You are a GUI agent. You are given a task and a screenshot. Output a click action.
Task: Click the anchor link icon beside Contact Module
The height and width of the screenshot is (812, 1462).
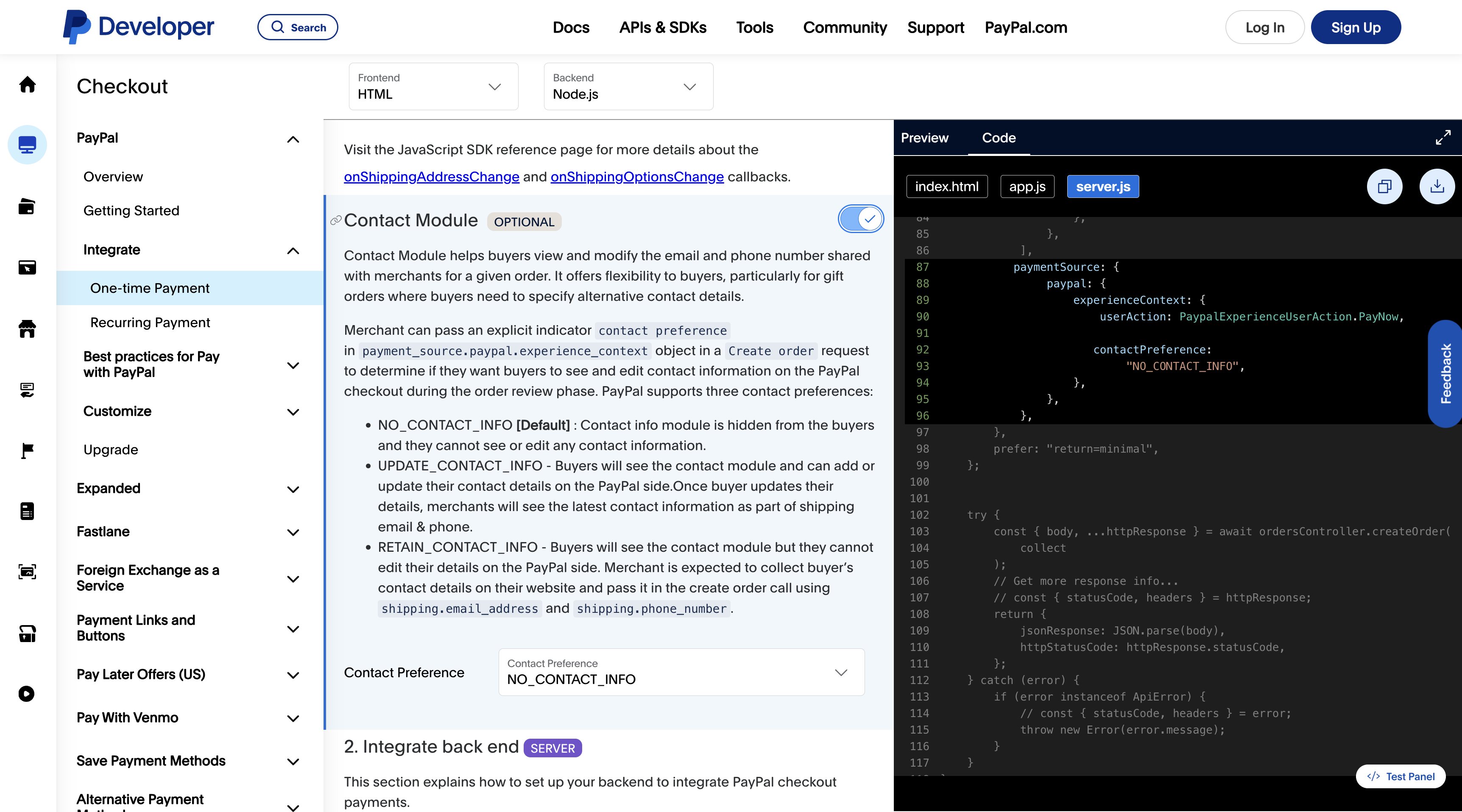point(335,220)
